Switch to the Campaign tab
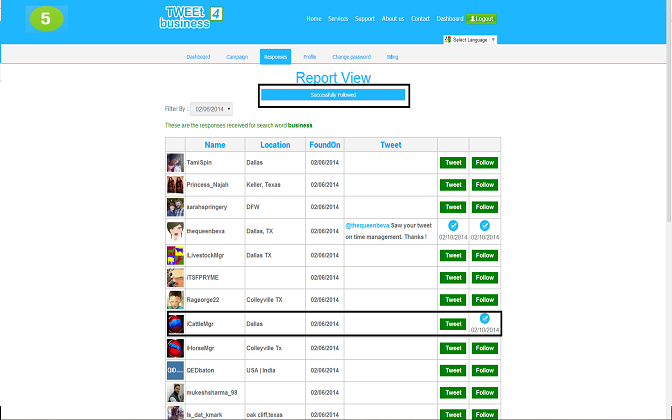672x420 pixels. pos(237,57)
